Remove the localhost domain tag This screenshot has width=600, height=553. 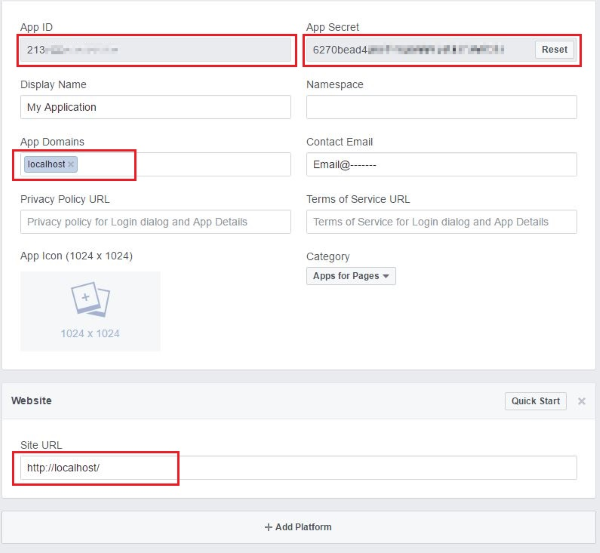coord(71,164)
